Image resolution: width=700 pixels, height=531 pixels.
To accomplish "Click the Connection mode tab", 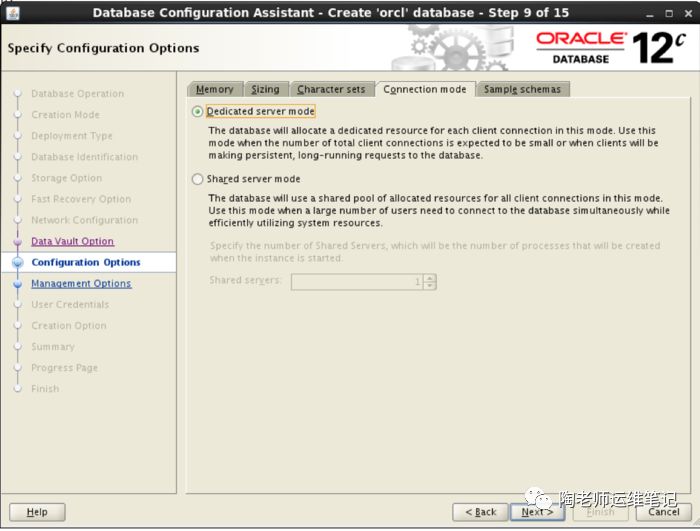I will tap(424, 89).
